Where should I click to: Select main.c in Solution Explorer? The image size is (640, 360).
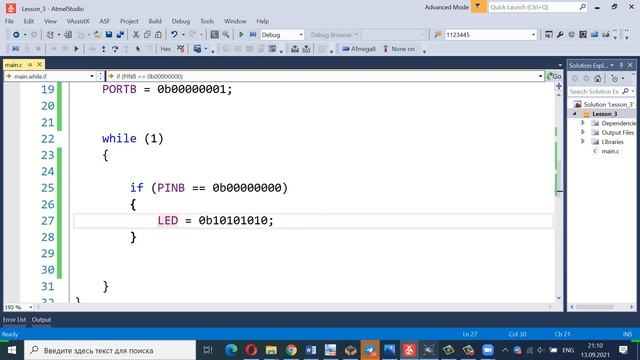[x=610, y=151]
